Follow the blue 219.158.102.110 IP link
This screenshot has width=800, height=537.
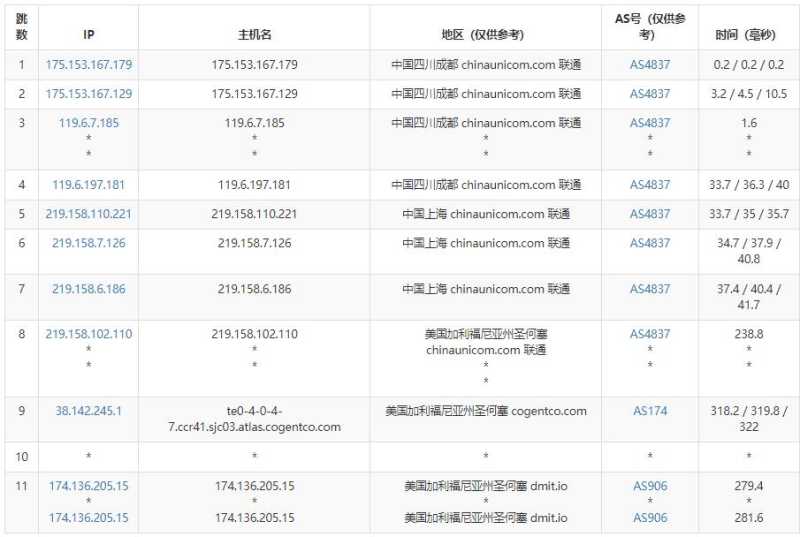click(89, 334)
